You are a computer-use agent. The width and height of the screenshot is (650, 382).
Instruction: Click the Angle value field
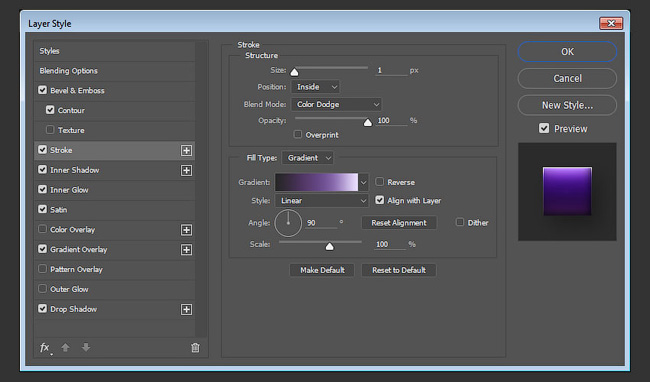pos(321,223)
